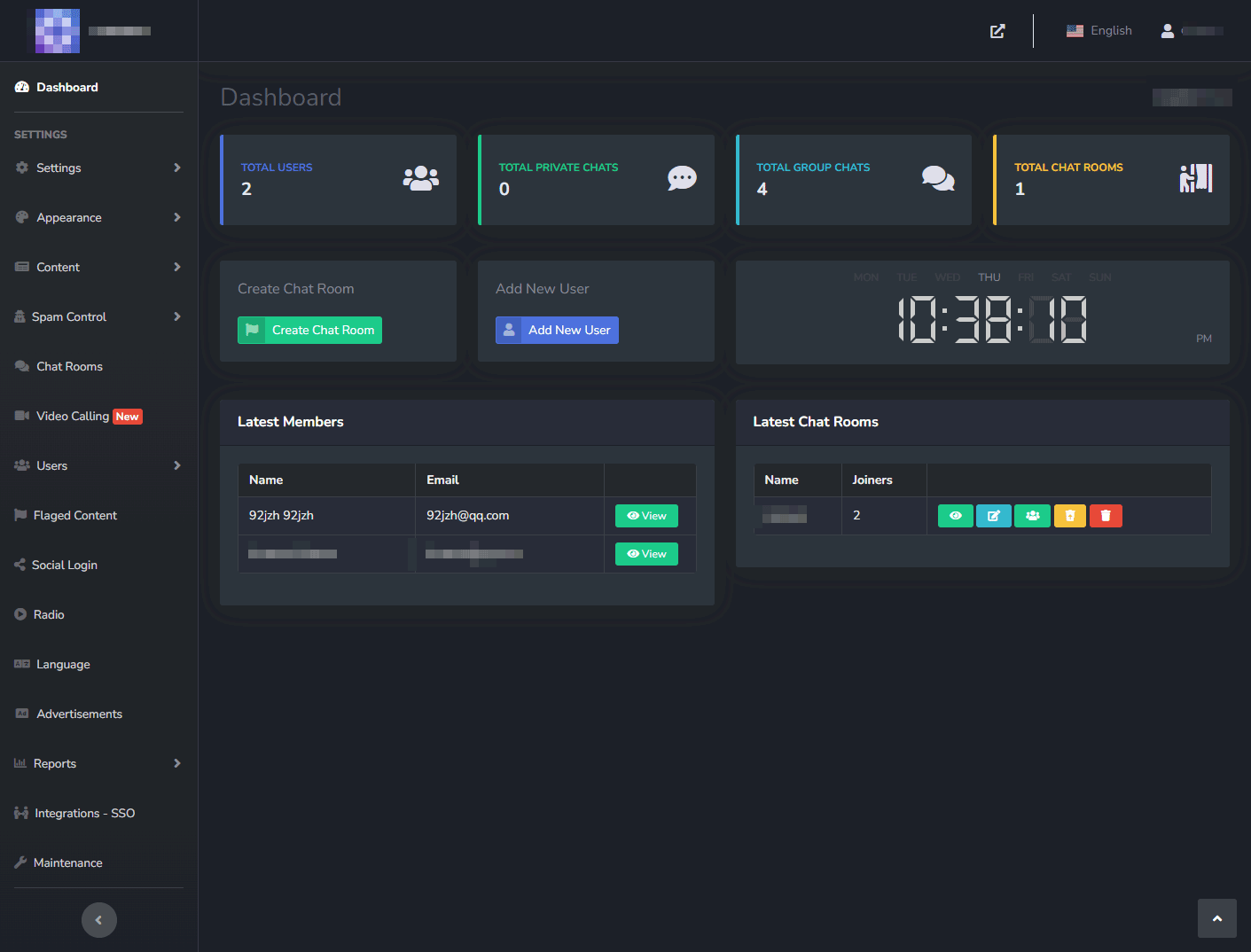Click the Spam Control icon

pos(20,316)
